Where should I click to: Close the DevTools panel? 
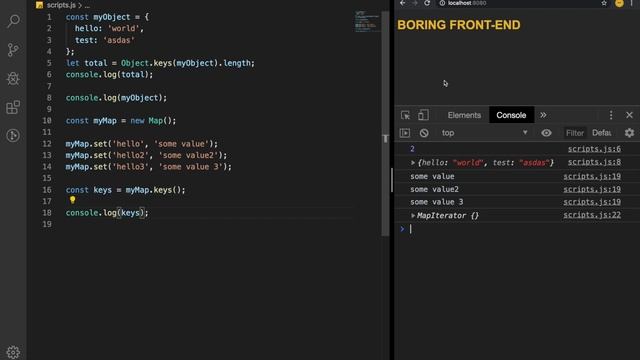(629, 115)
